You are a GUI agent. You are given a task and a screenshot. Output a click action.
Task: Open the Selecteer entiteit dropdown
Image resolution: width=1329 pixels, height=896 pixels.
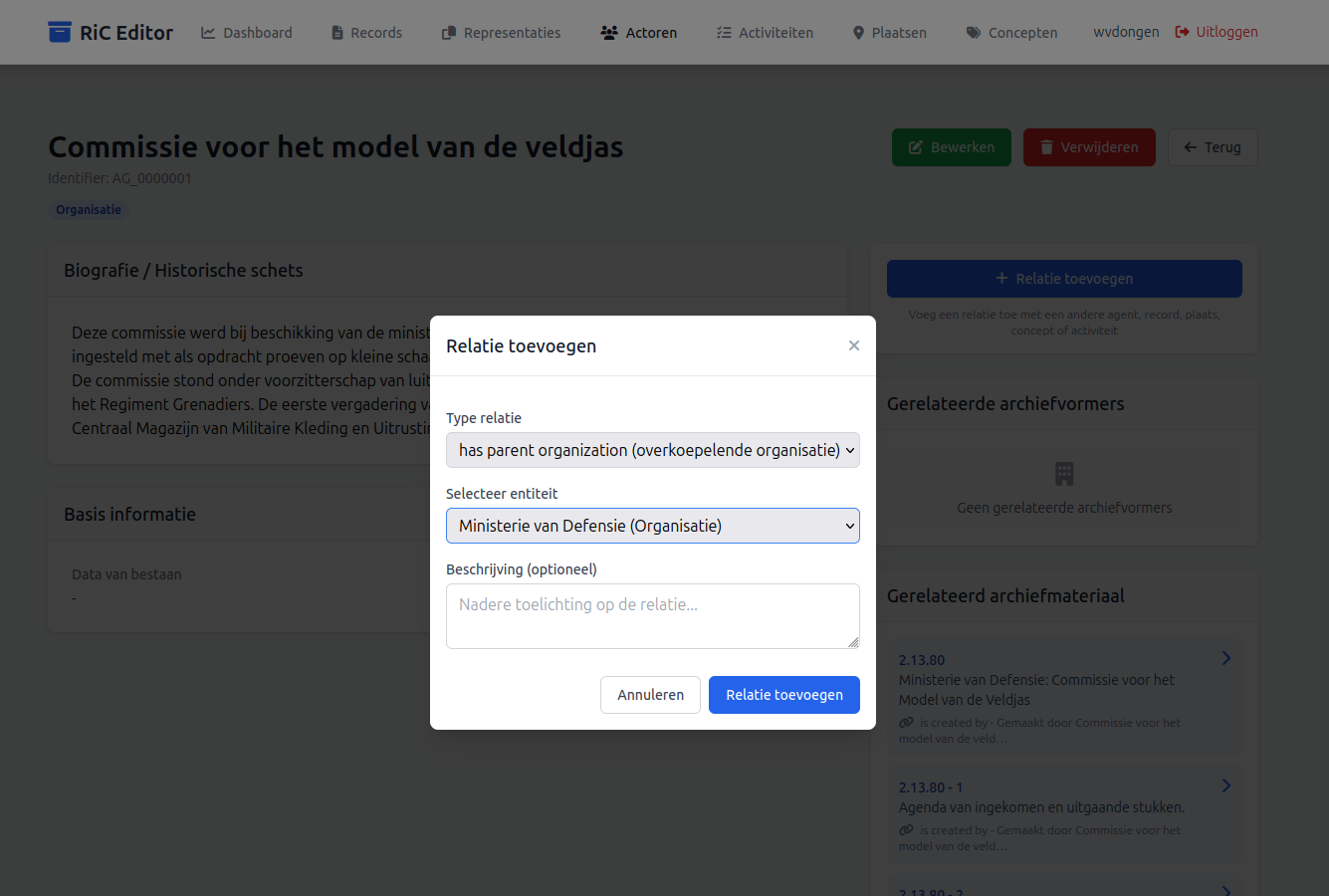tap(653, 526)
